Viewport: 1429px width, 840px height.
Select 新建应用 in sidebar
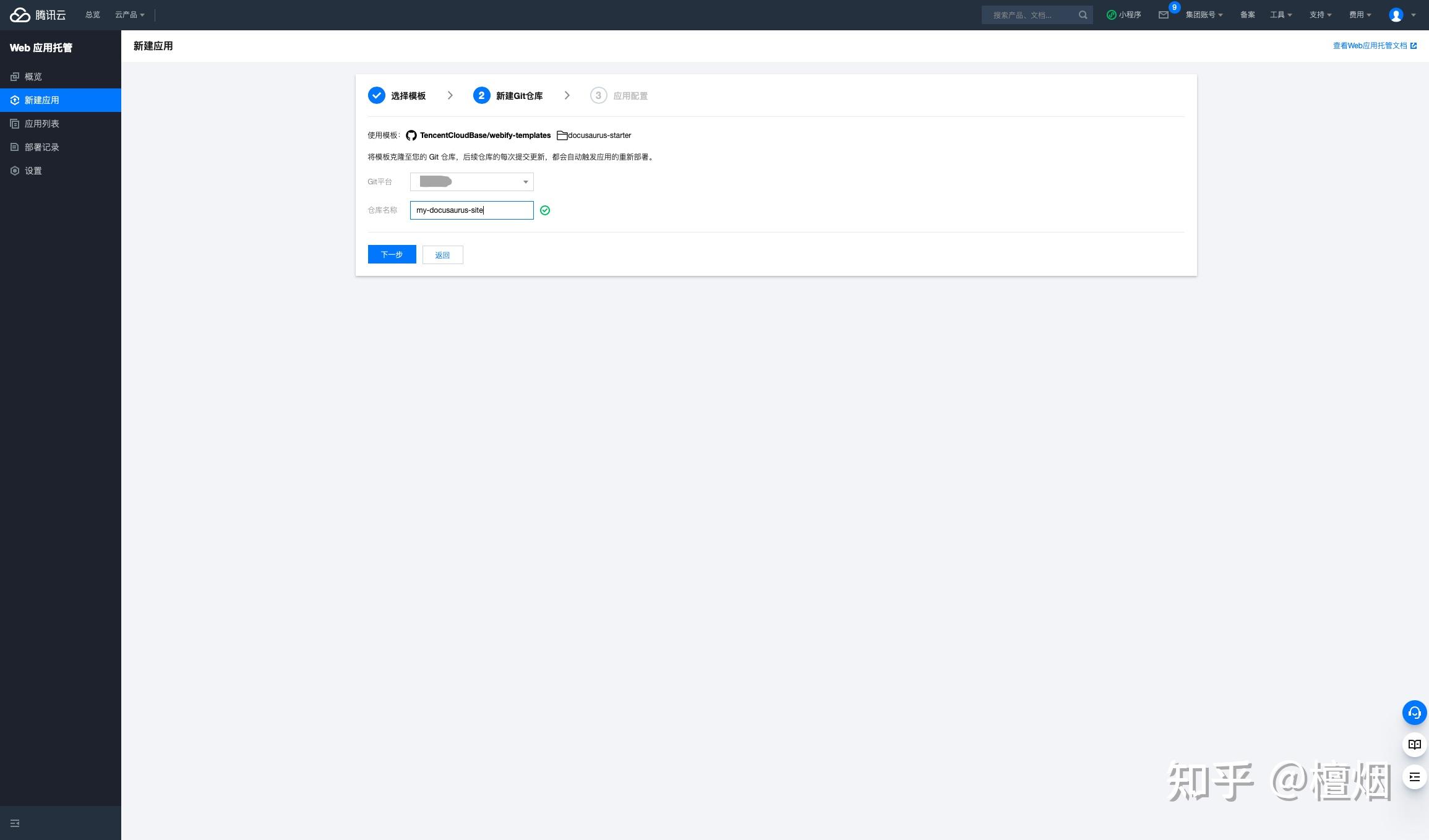[61, 100]
